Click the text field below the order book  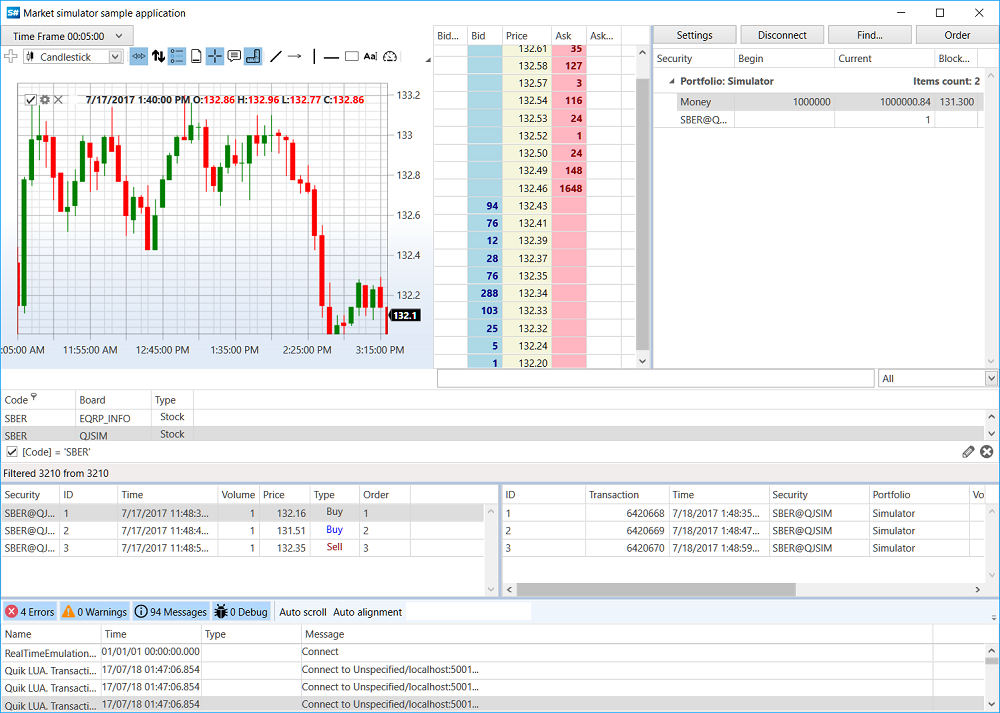coord(656,378)
